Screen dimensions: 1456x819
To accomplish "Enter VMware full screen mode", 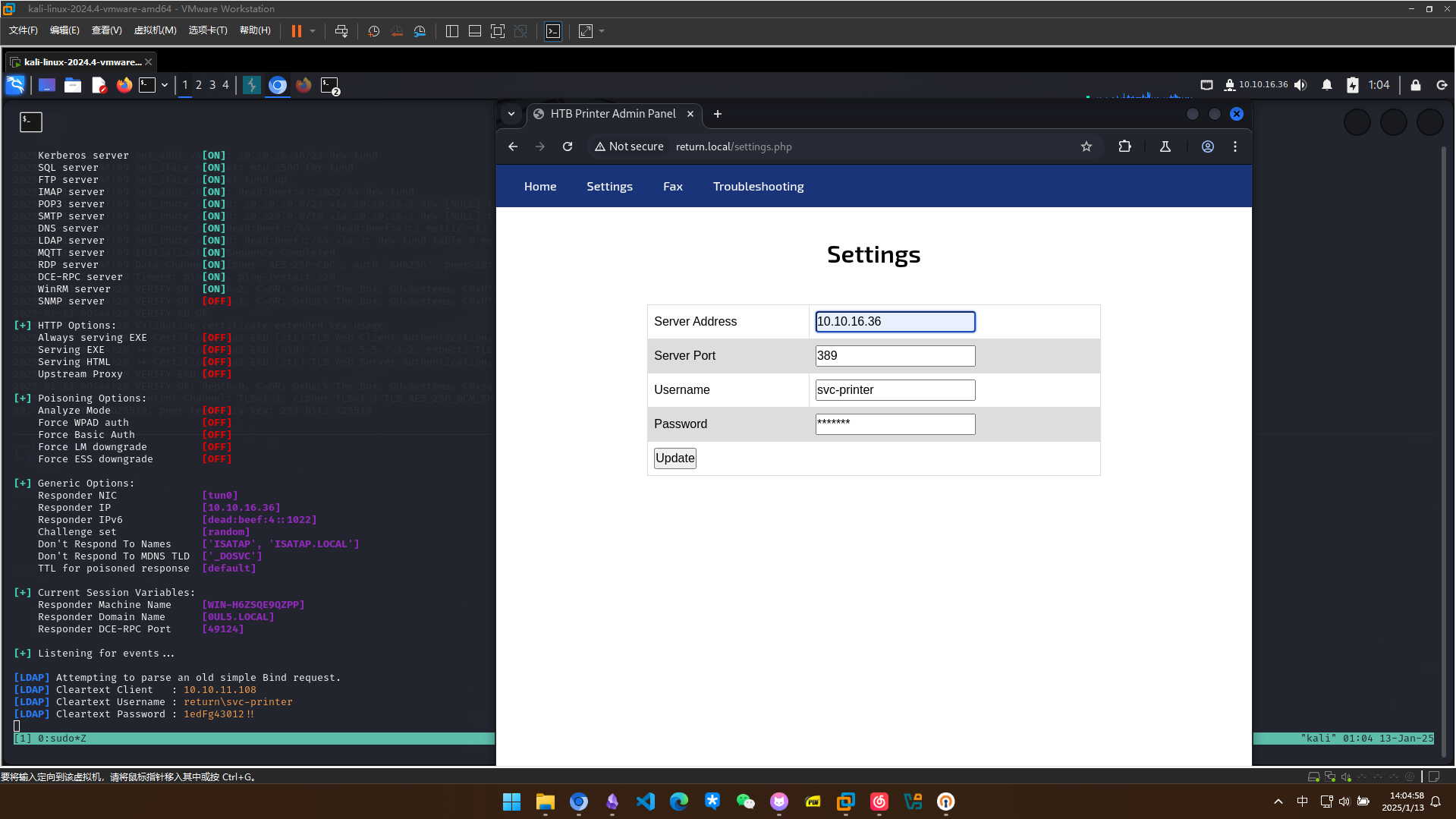I will click(x=497, y=31).
